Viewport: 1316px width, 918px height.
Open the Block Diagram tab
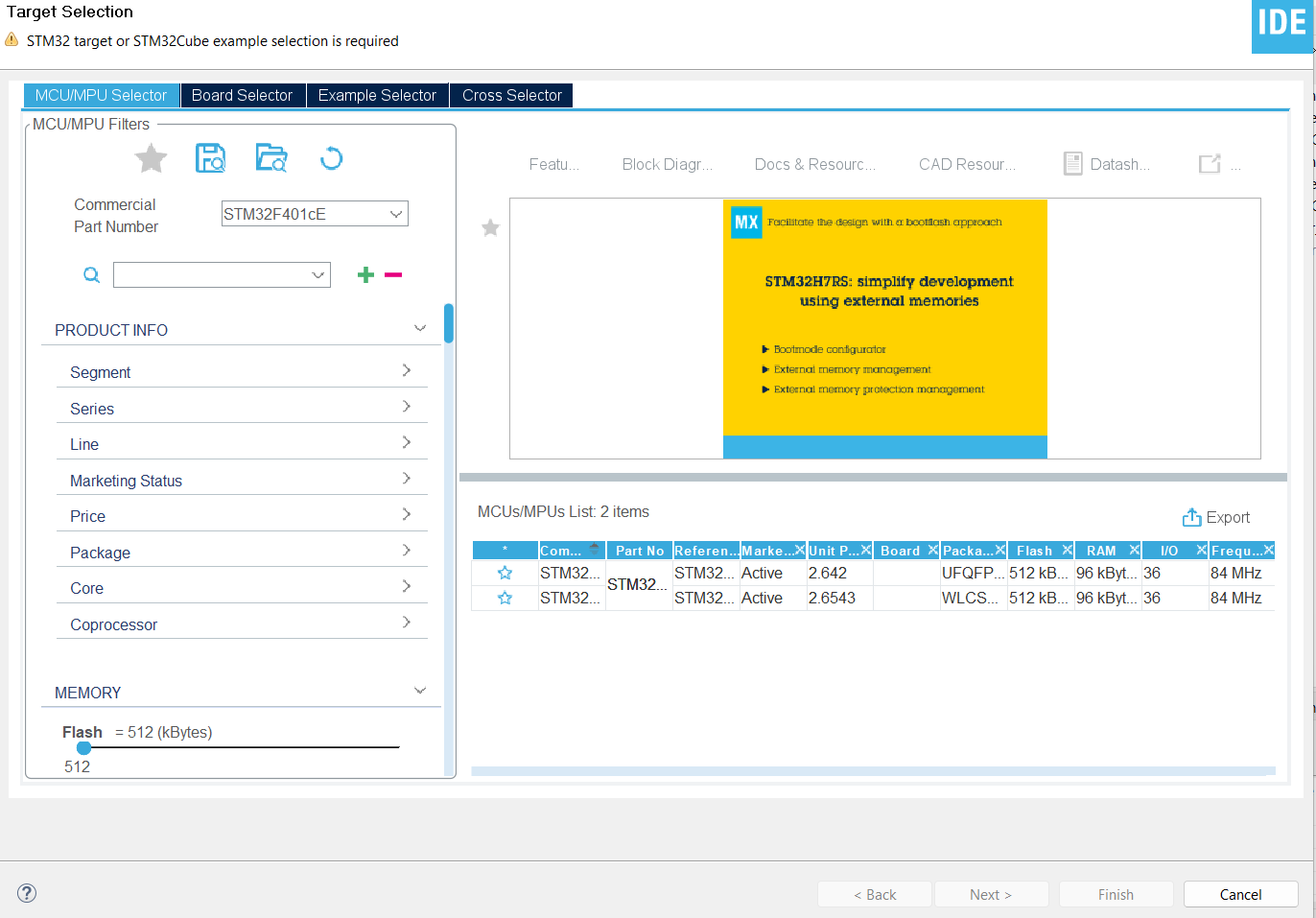(668, 164)
